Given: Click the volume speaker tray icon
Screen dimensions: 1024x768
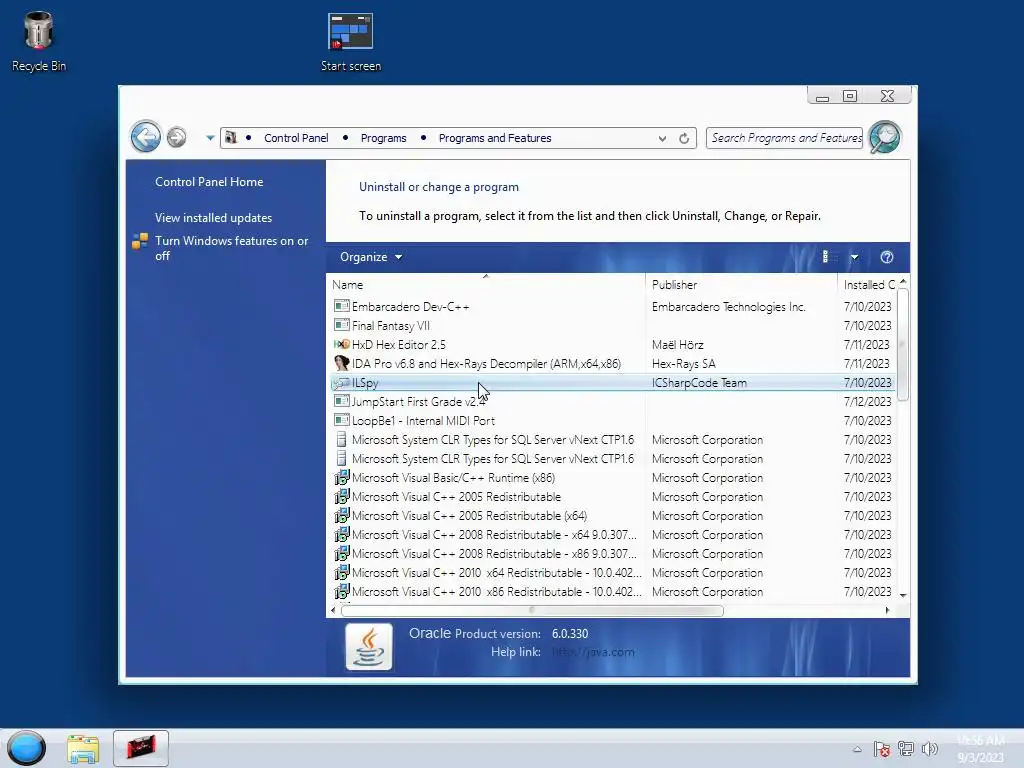Looking at the screenshot, I should (930, 748).
